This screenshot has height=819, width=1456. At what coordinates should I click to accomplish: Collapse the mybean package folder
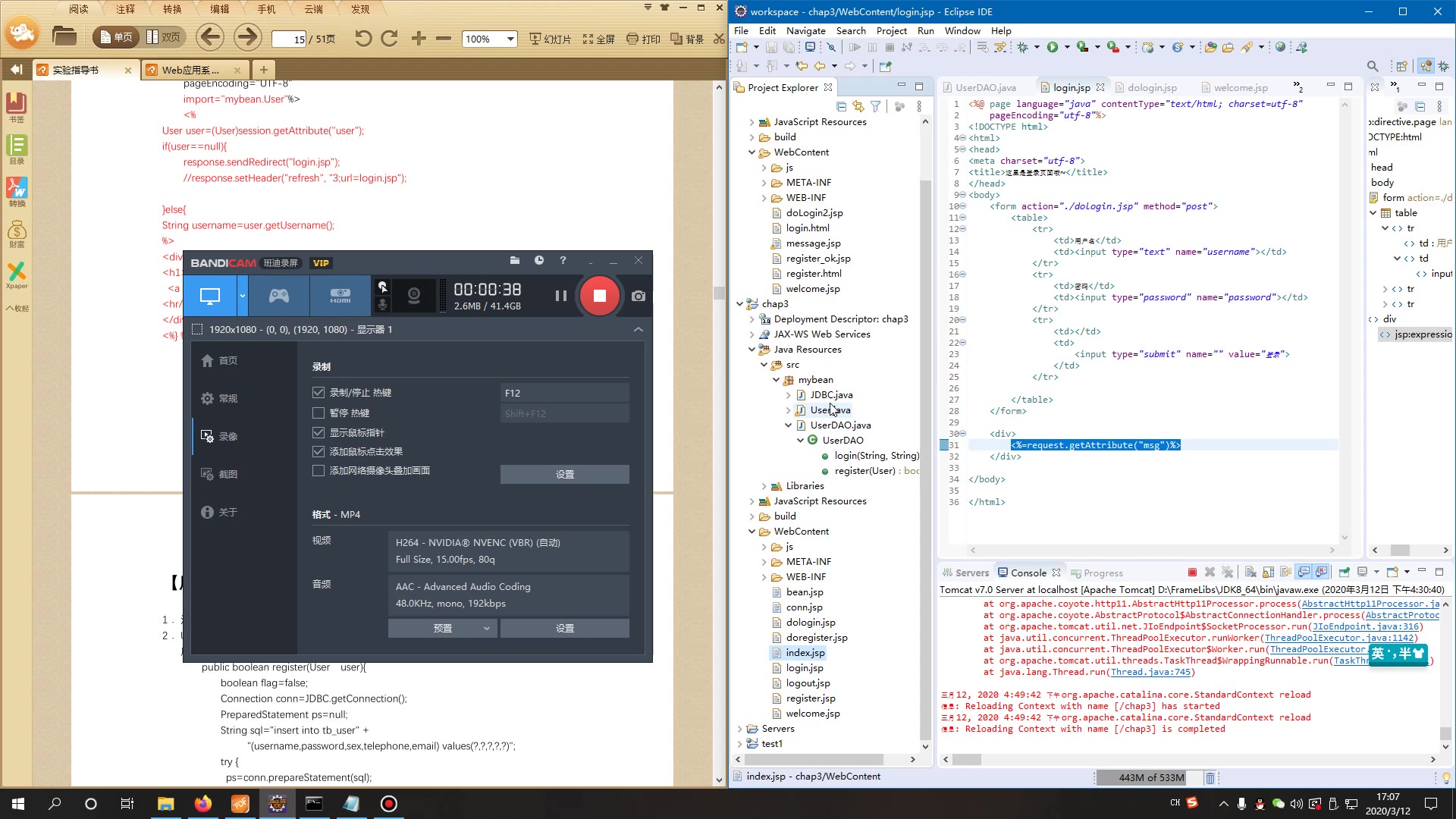[777, 379]
